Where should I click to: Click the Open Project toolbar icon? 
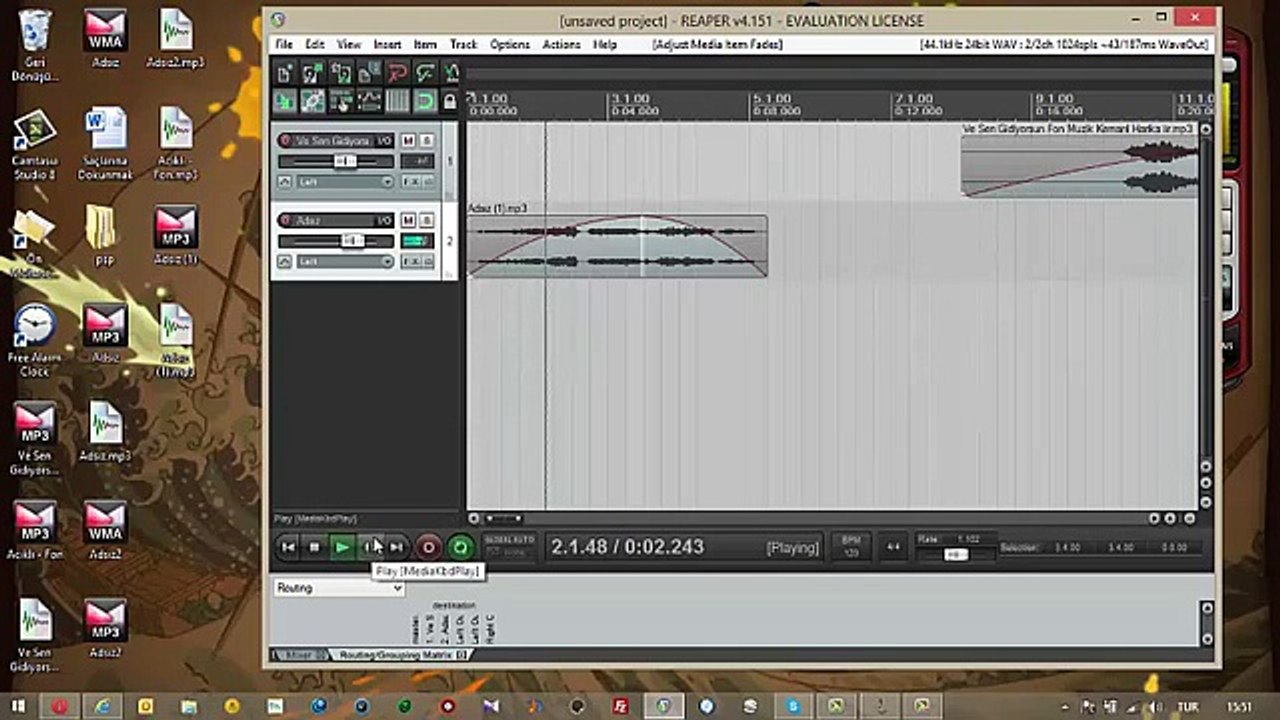pos(313,73)
